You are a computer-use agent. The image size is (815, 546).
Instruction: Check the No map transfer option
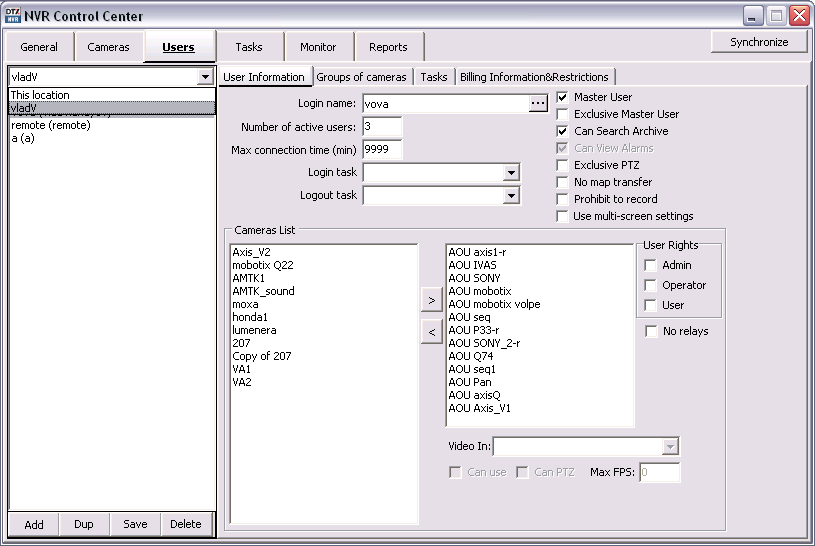pyautogui.click(x=562, y=183)
